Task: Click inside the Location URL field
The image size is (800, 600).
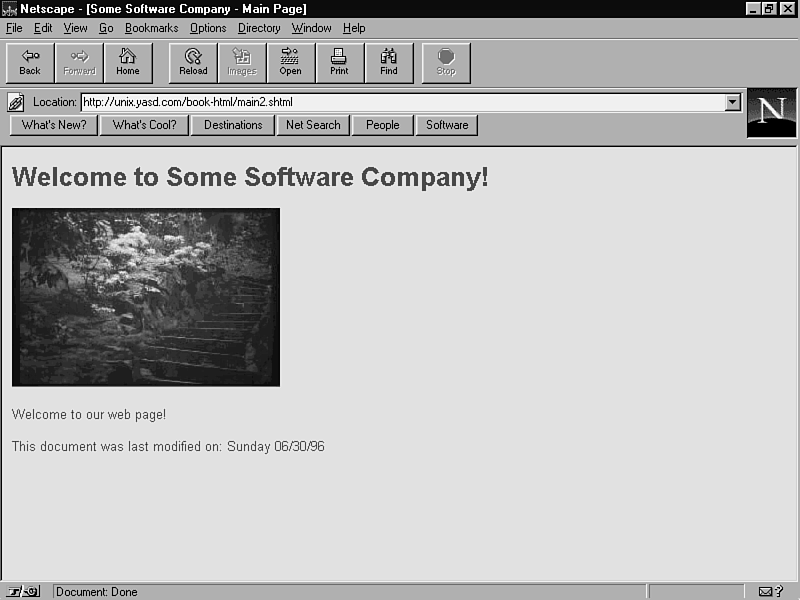Action: click(400, 102)
